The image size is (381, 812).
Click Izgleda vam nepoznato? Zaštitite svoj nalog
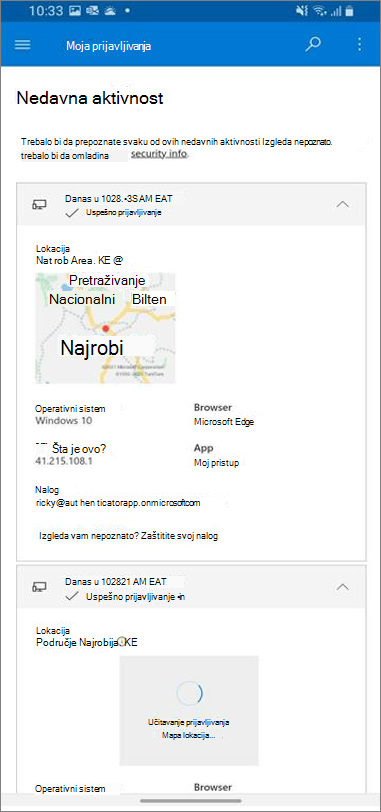coord(128,536)
